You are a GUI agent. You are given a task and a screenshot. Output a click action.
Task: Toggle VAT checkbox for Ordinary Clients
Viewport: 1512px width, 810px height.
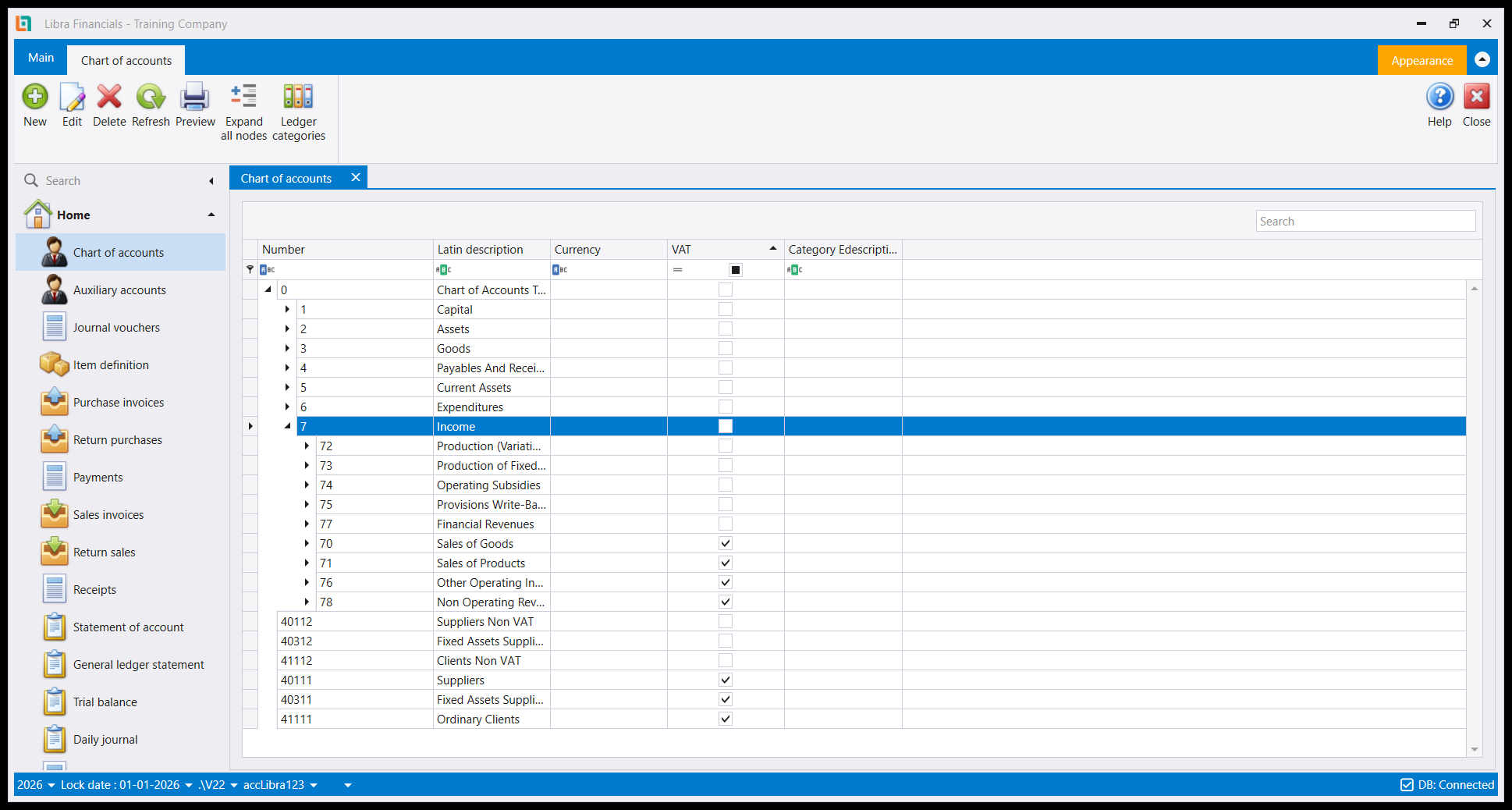(x=726, y=719)
